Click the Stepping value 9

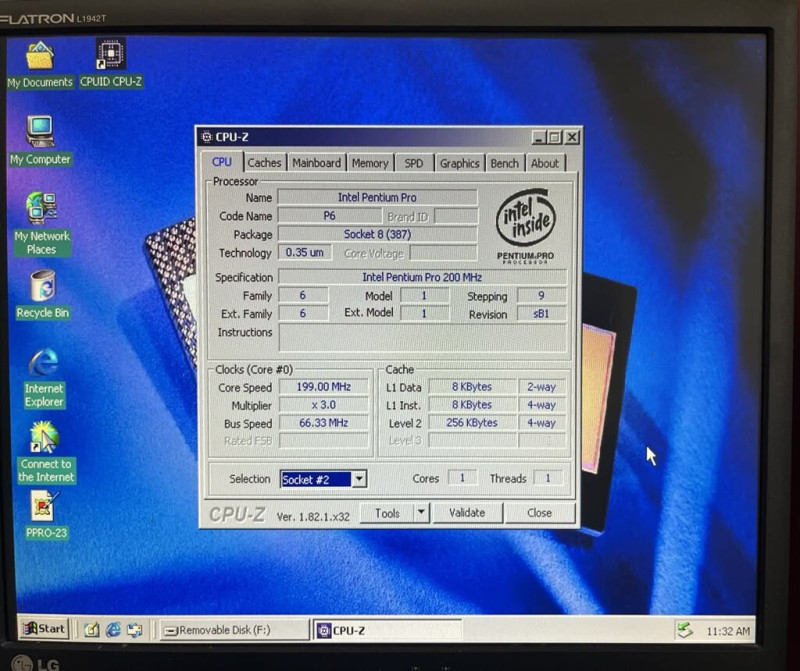tap(541, 295)
